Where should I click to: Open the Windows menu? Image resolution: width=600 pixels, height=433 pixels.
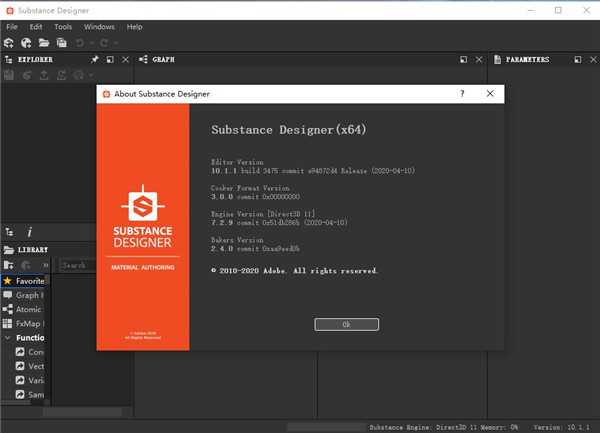[99, 27]
